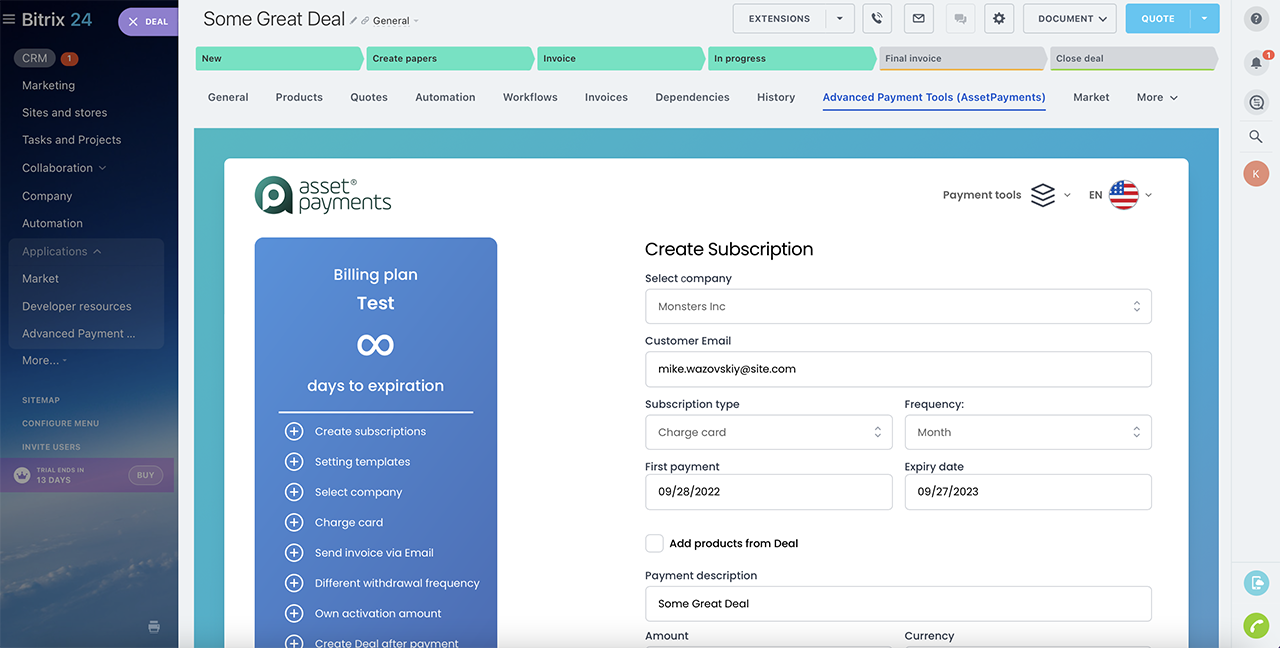
Task: Switch to the Invoices tab
Action: click(x=606, y=97)
